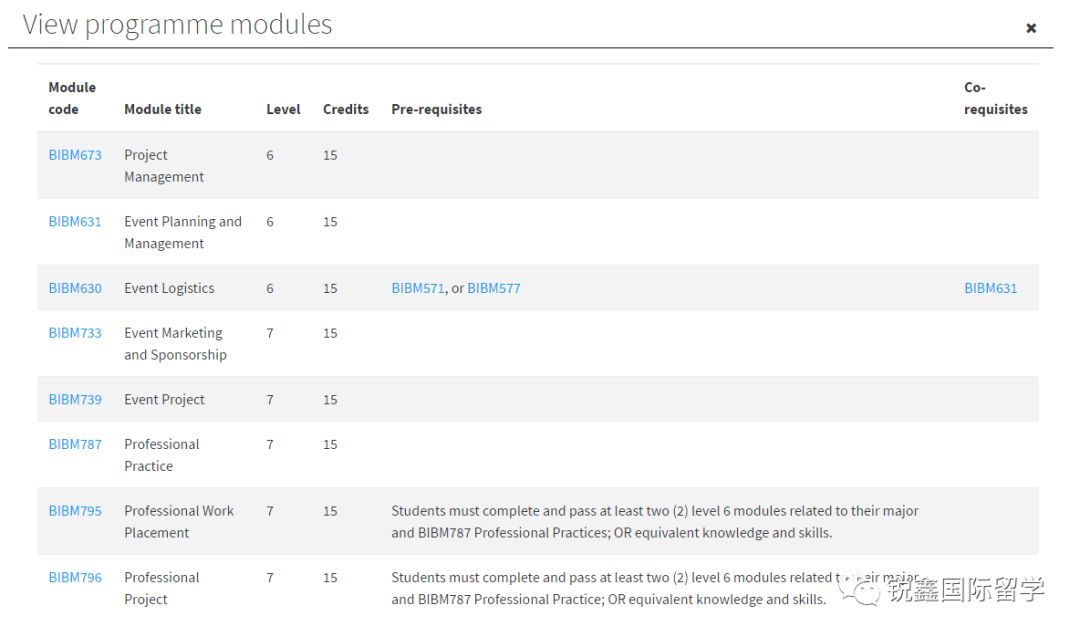Open the BIBM796 Professional Project link
This screenshot has height=637, width=1080.
tap(75, 577)
